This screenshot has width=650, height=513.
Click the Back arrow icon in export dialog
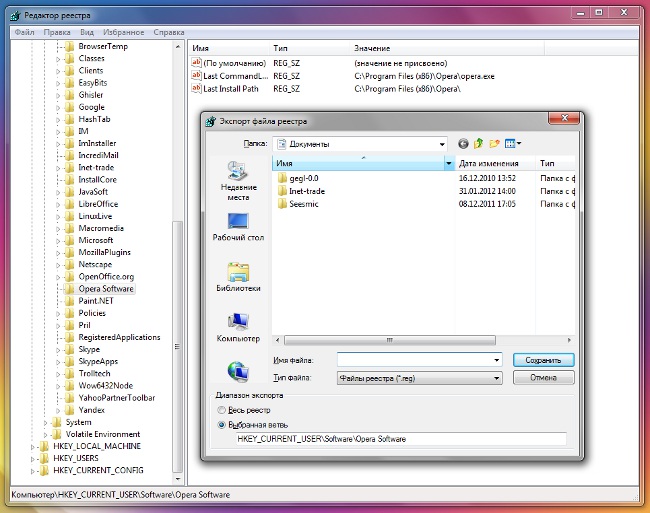(463, 144)
